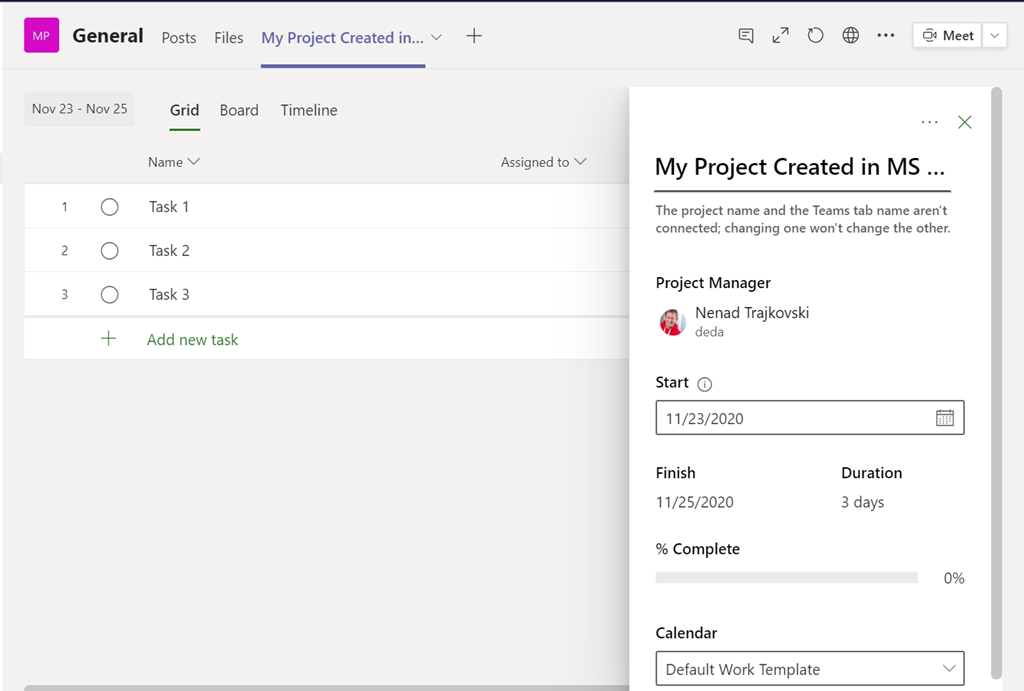Open the Meet button dropdown arrow

[x=994, y=36]
